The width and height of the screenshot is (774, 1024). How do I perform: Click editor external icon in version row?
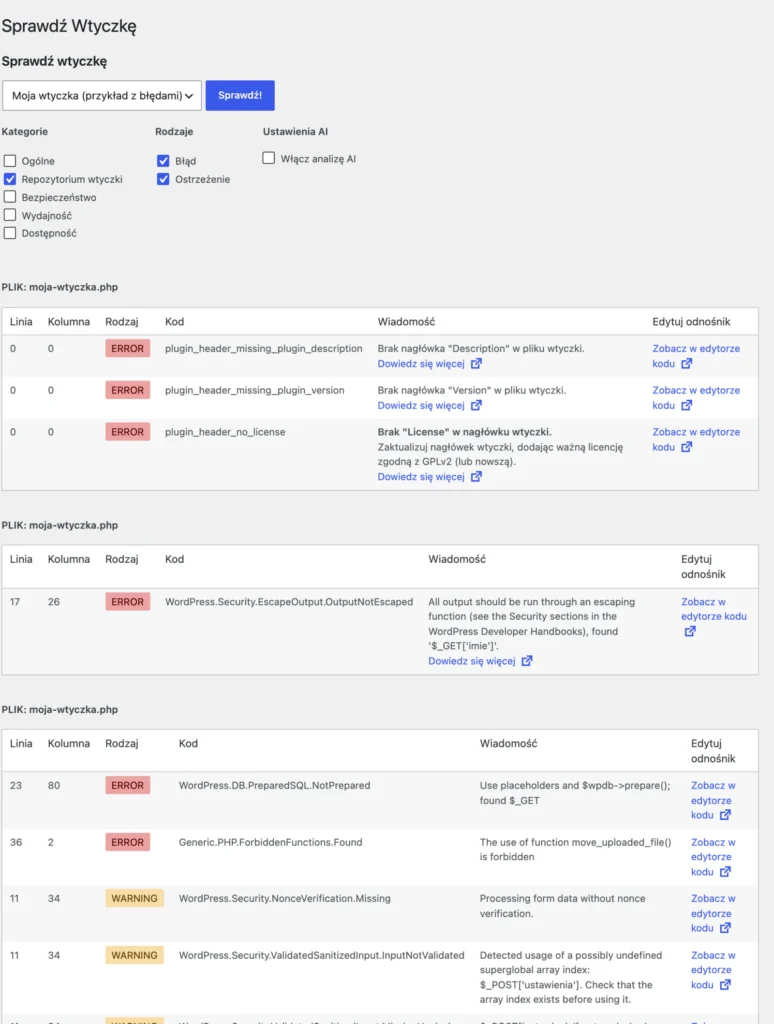pos(686,406)
